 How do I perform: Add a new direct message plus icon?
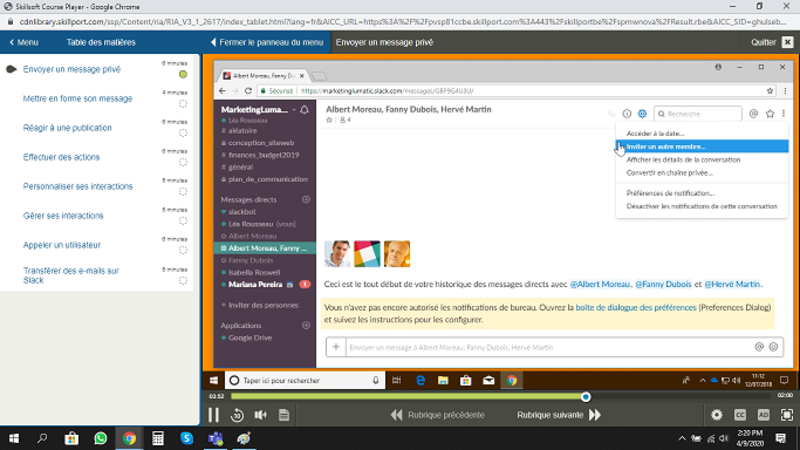point(306,199)
